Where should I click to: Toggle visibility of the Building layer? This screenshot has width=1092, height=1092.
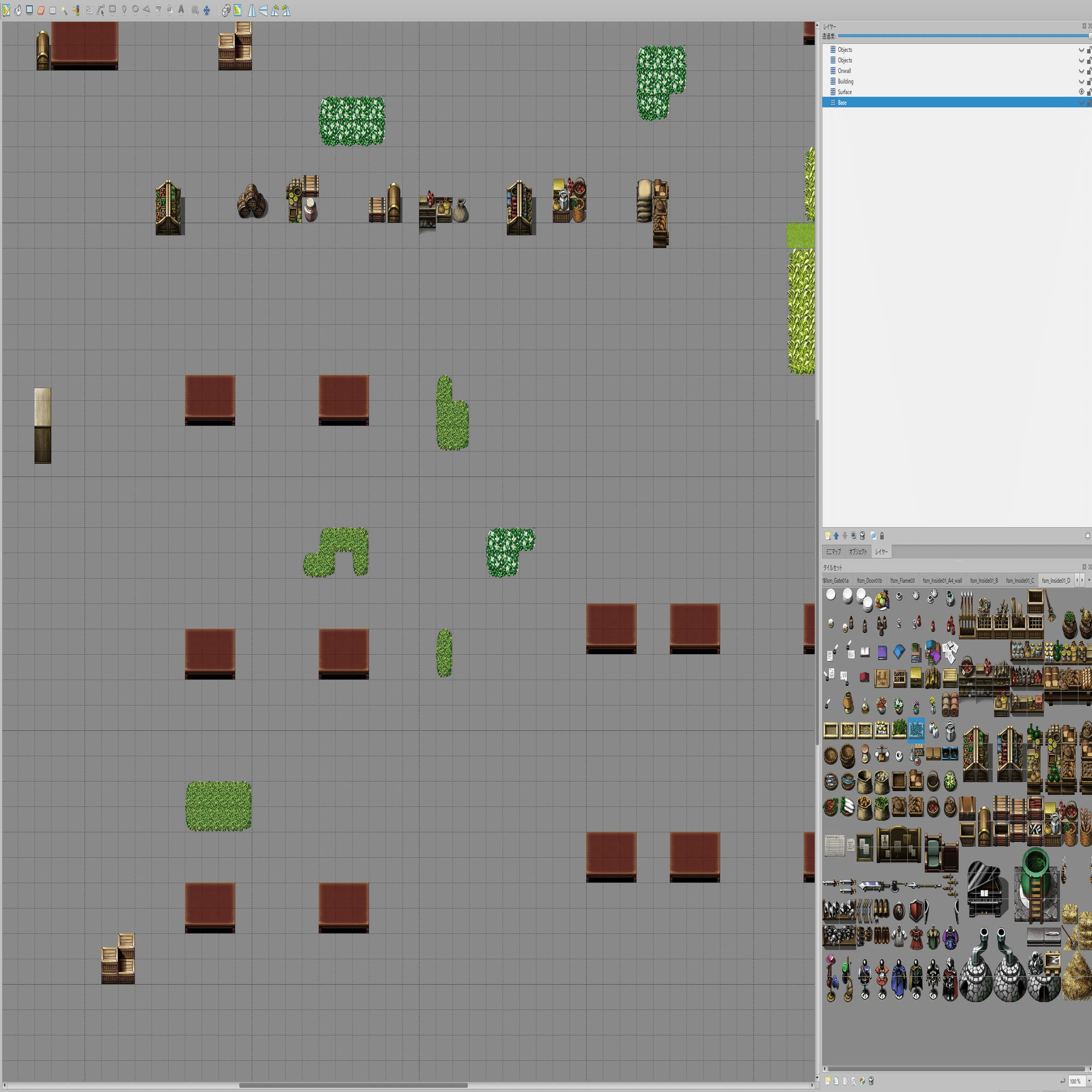(1081, 81)
